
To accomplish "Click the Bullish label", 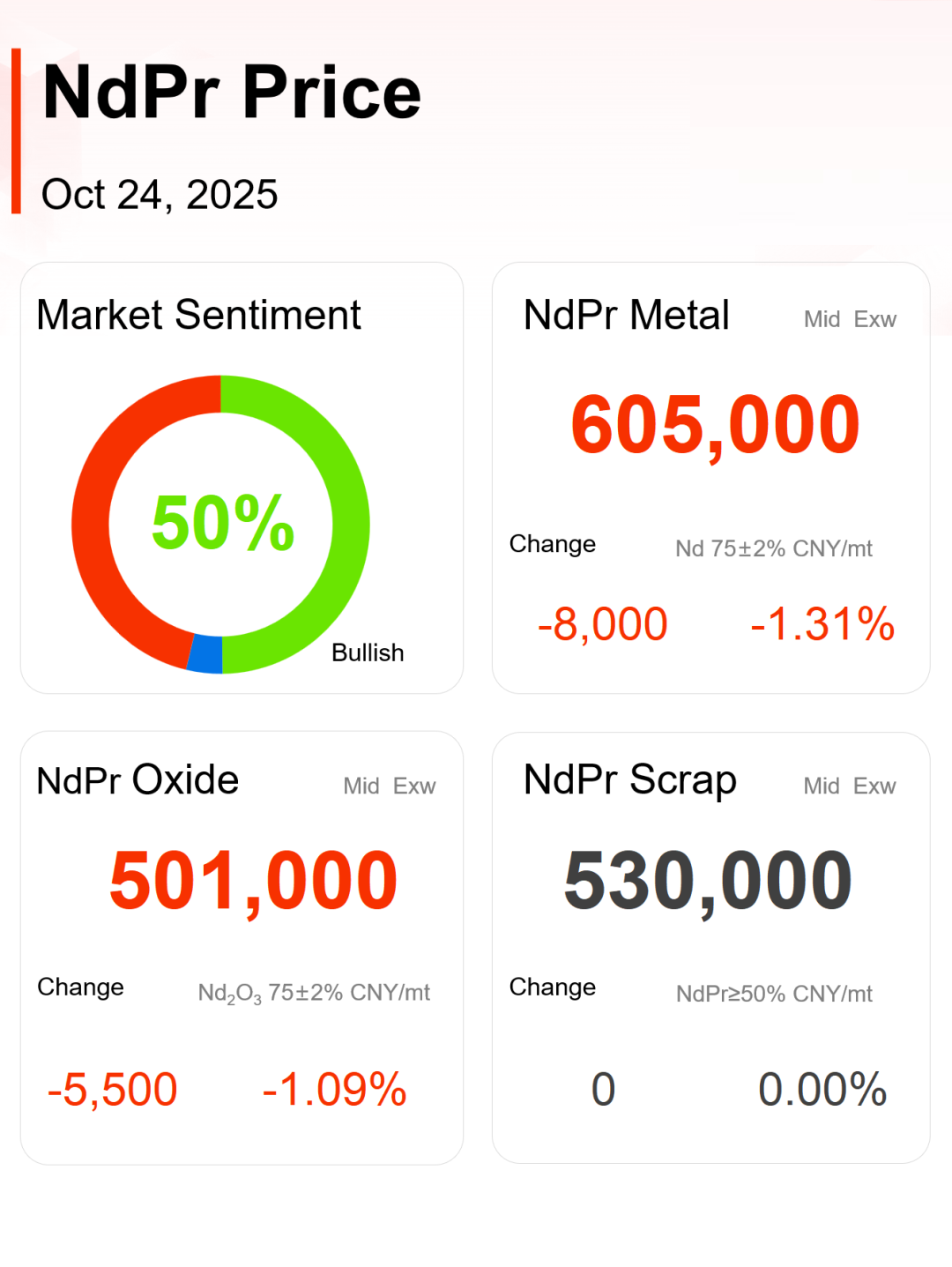I will pos(368,653).
